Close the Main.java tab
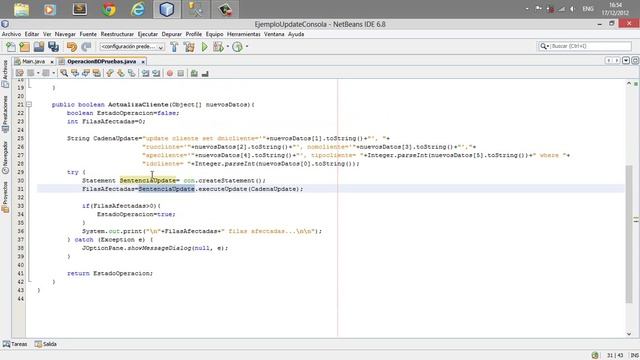This screenshot has height=360, width=640. [52, 62]
